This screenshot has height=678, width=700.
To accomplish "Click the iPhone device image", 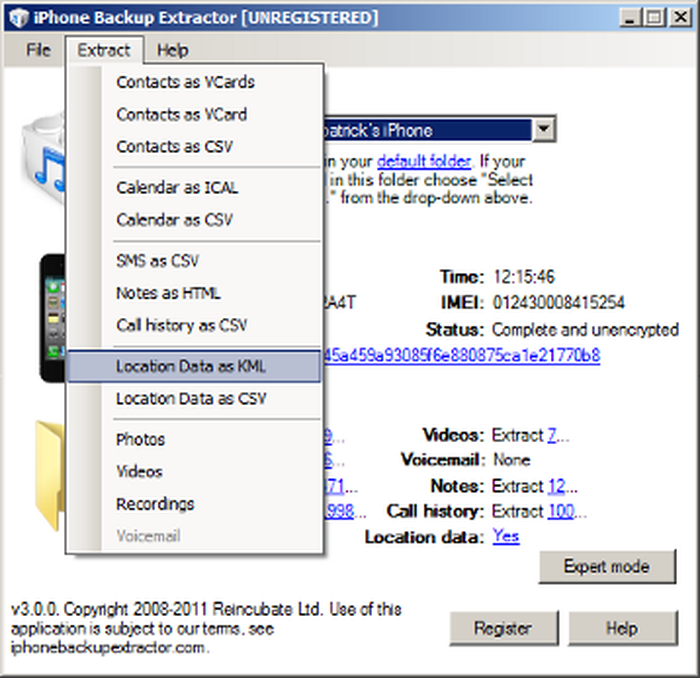I will click(x=53, y=318).
